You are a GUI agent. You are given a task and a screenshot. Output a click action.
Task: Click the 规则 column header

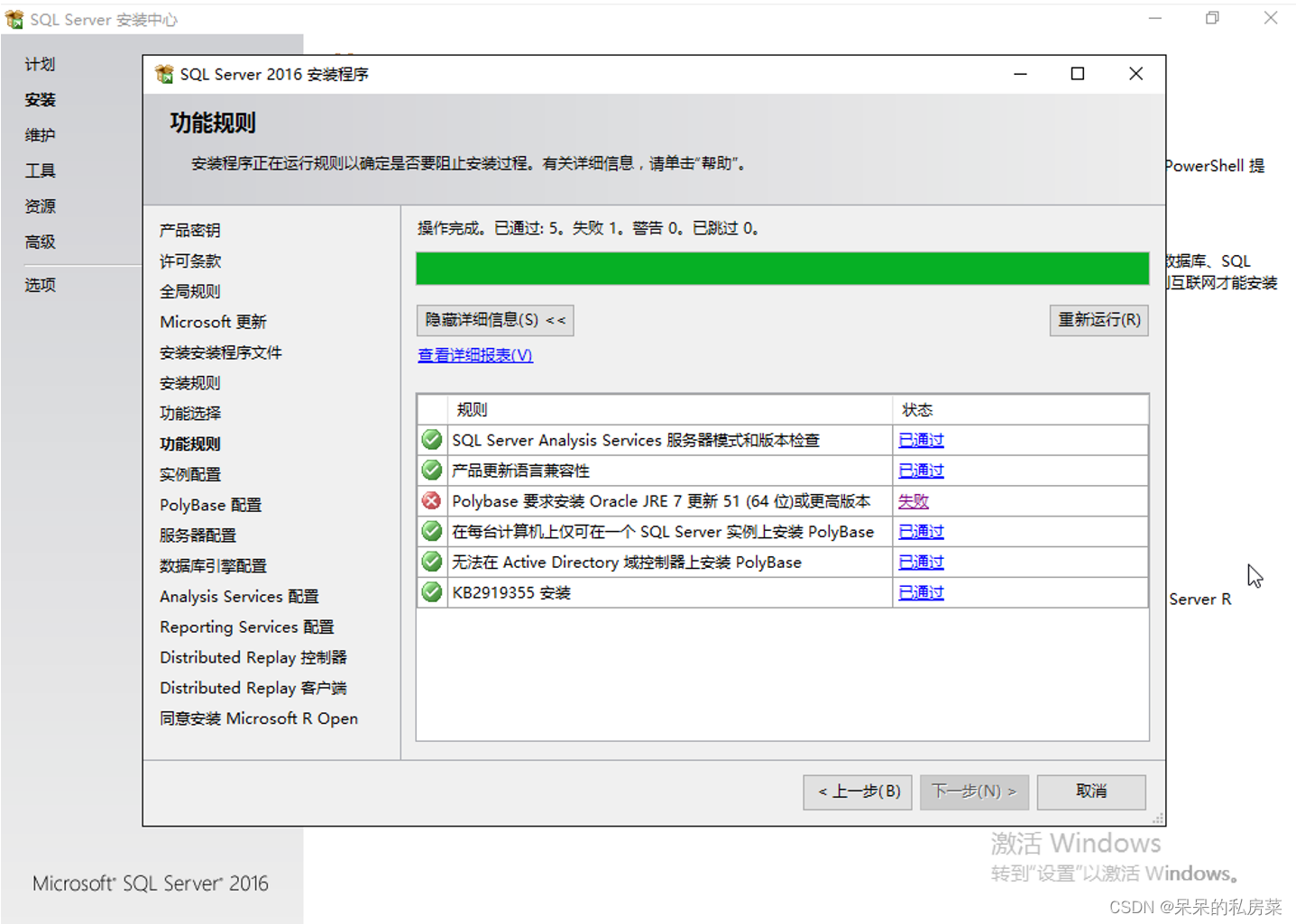pos(670,410)
